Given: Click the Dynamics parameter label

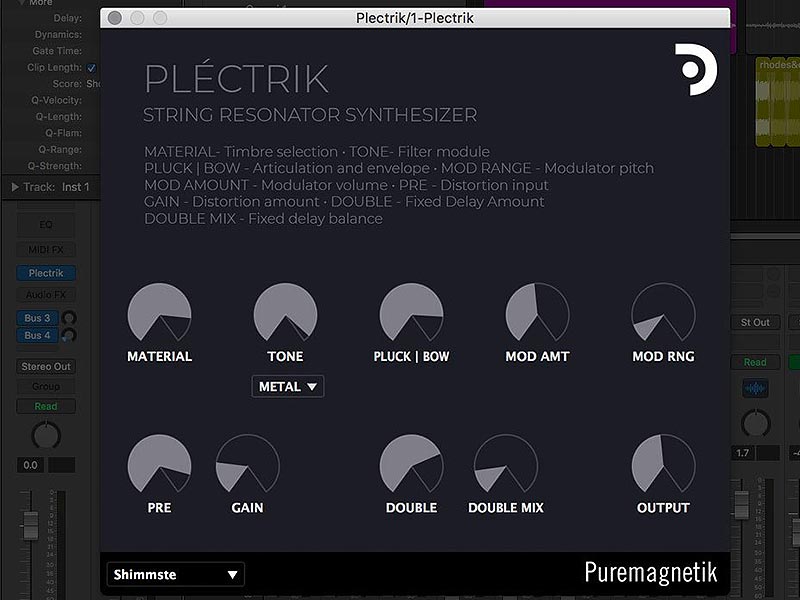Looking at the screenshot, I should [58, 34].
